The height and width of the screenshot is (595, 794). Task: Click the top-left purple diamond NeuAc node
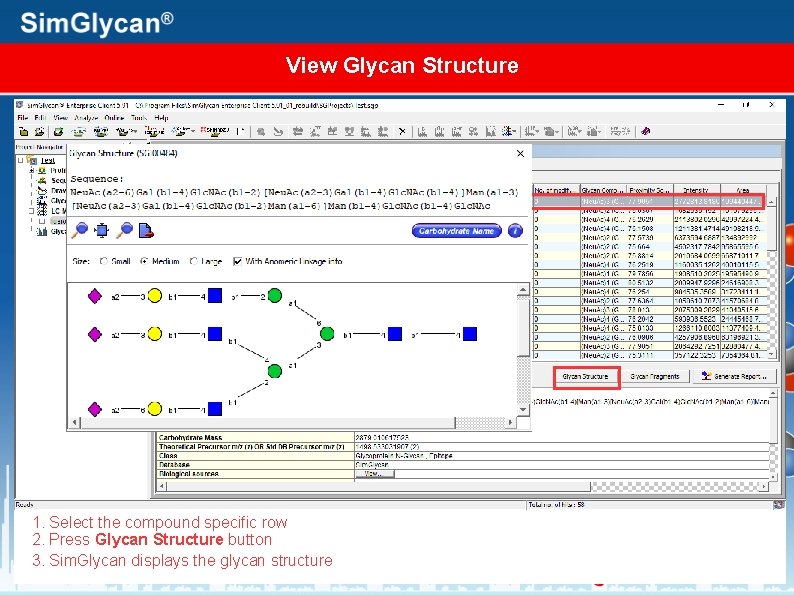click(95, 296)
